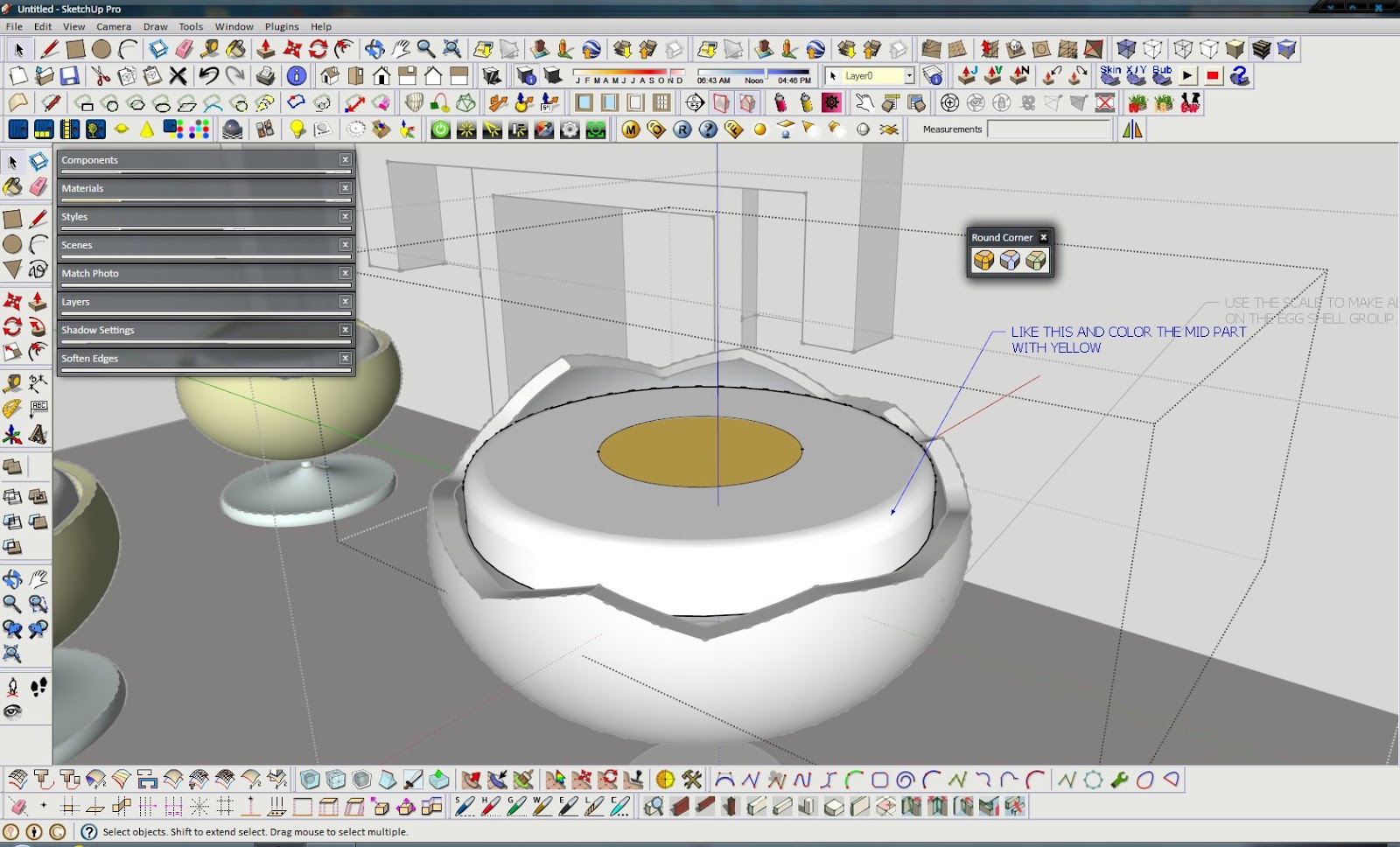Expand the Scenes panel
Viewport: 1400px width, 847px height.
click(206, 245)
